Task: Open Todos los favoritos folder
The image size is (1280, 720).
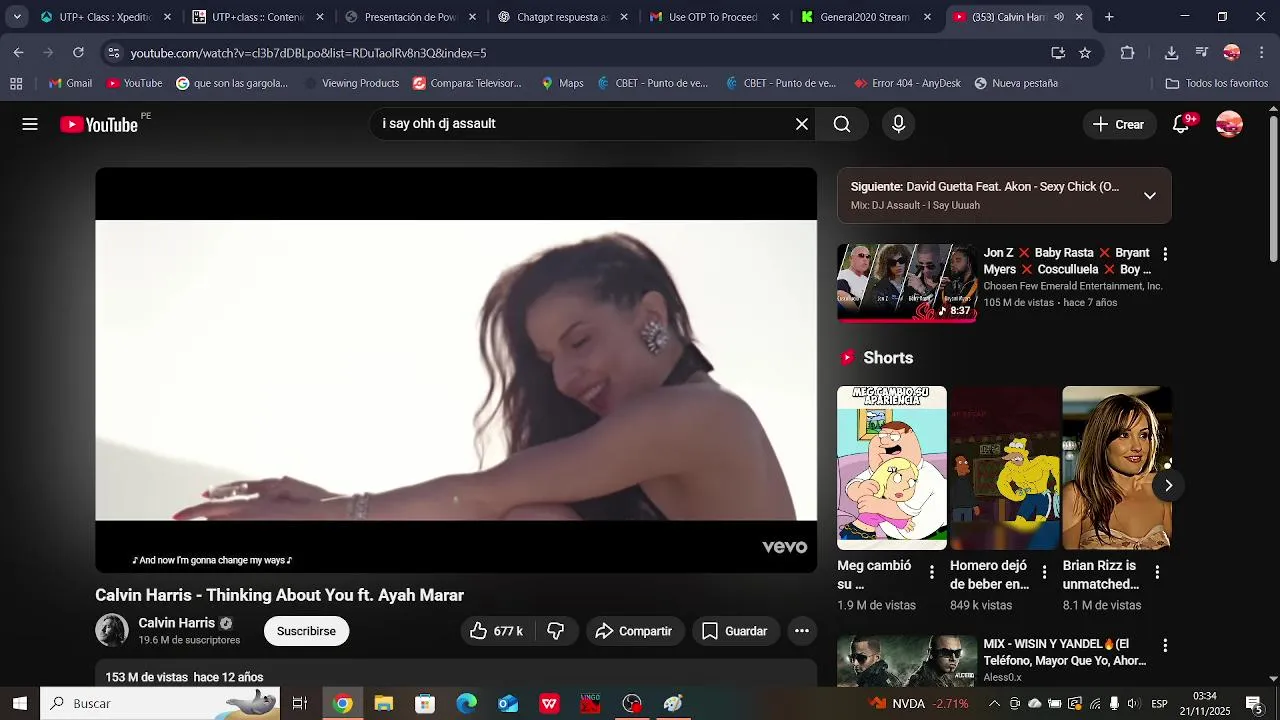Action: point(1217,83)
